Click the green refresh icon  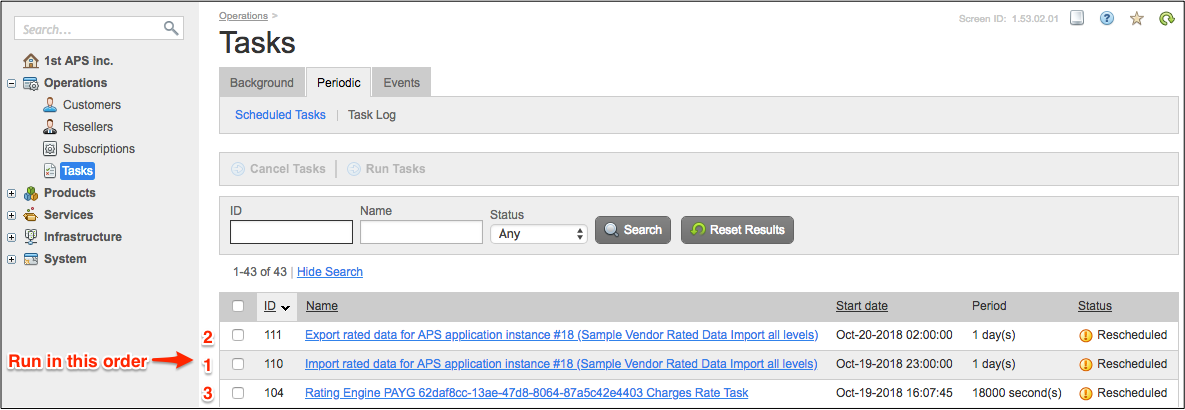click(1166, 18)
